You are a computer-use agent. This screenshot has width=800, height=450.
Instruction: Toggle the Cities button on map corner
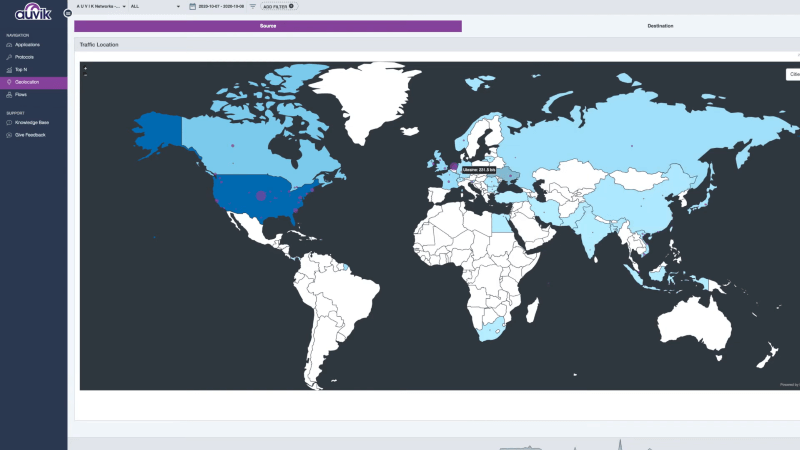click(793, 74)
